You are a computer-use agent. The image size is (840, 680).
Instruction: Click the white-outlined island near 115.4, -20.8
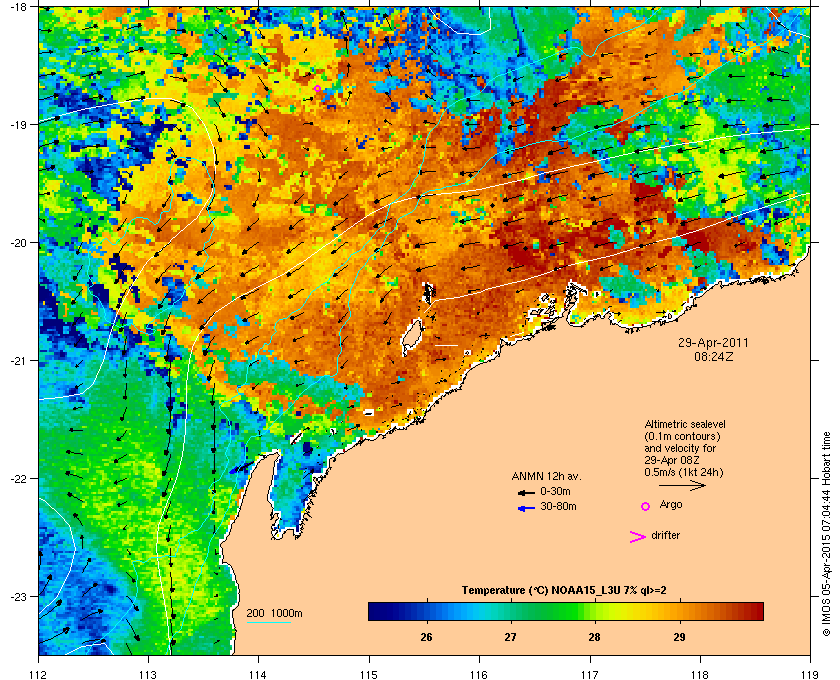coord(412,337)
